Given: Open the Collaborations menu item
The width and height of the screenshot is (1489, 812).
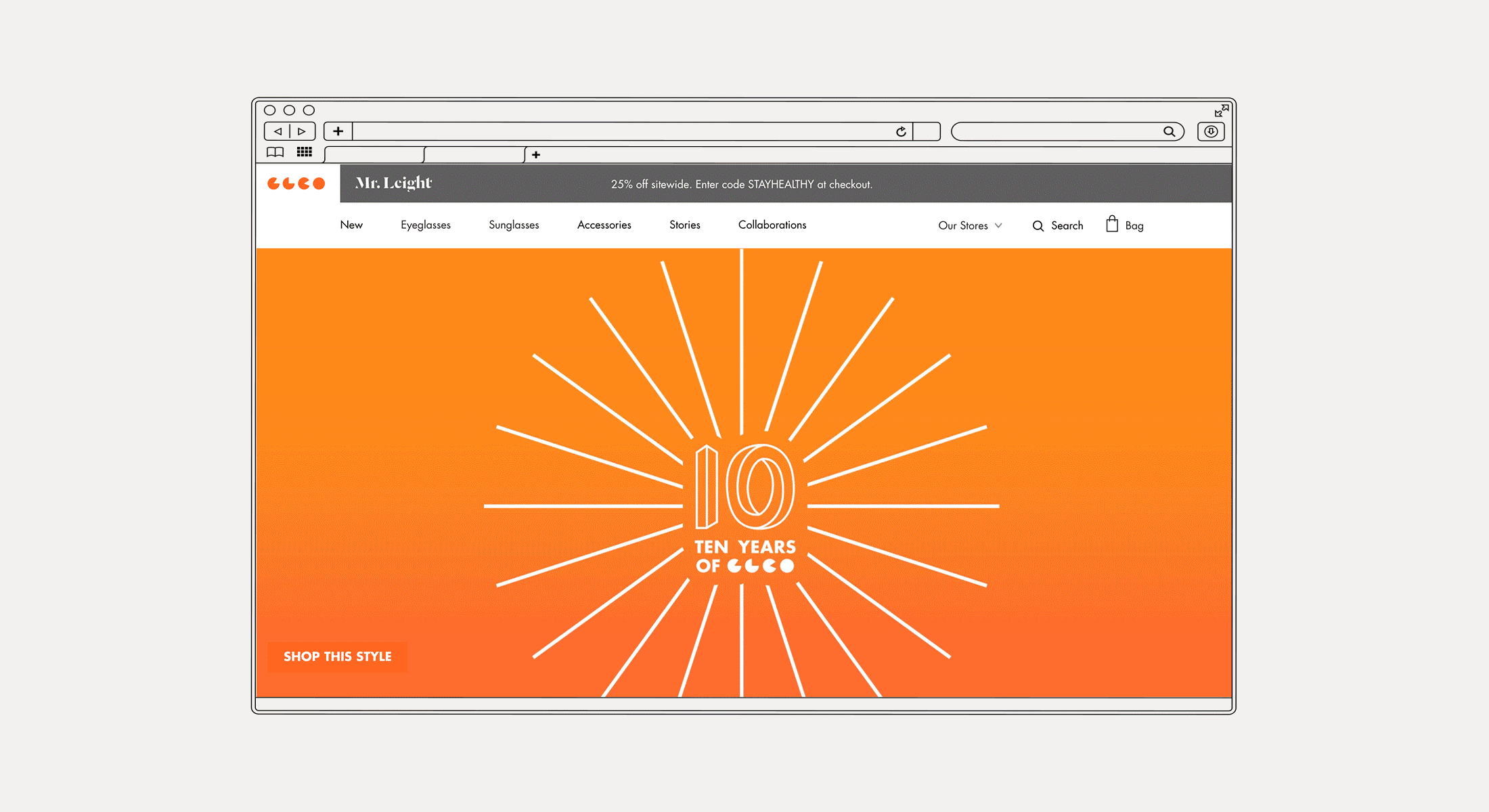Looking at the screenshot, I should pyautogui.click(x=772, y=225).
